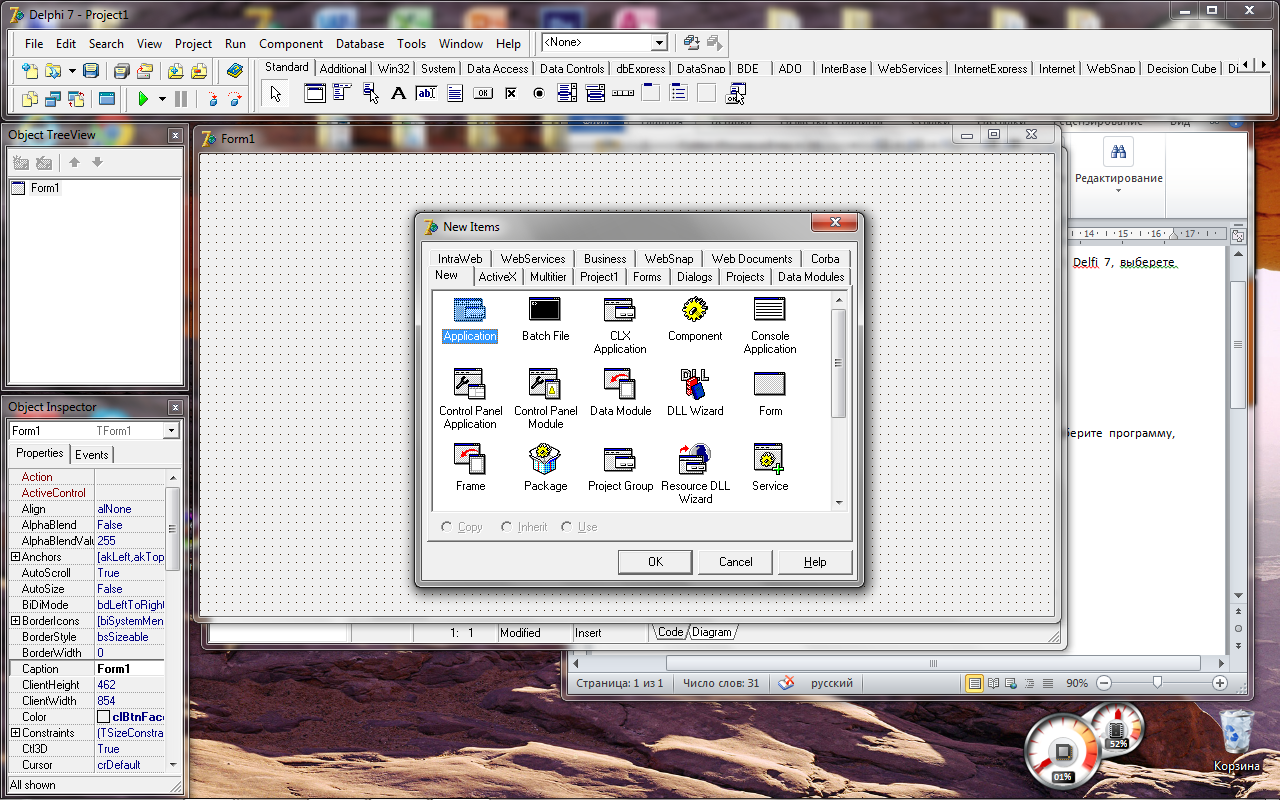Select the ScrollBar component icon
The image size is (1280, 800).
pyautogui.click(x=623, y=94)
